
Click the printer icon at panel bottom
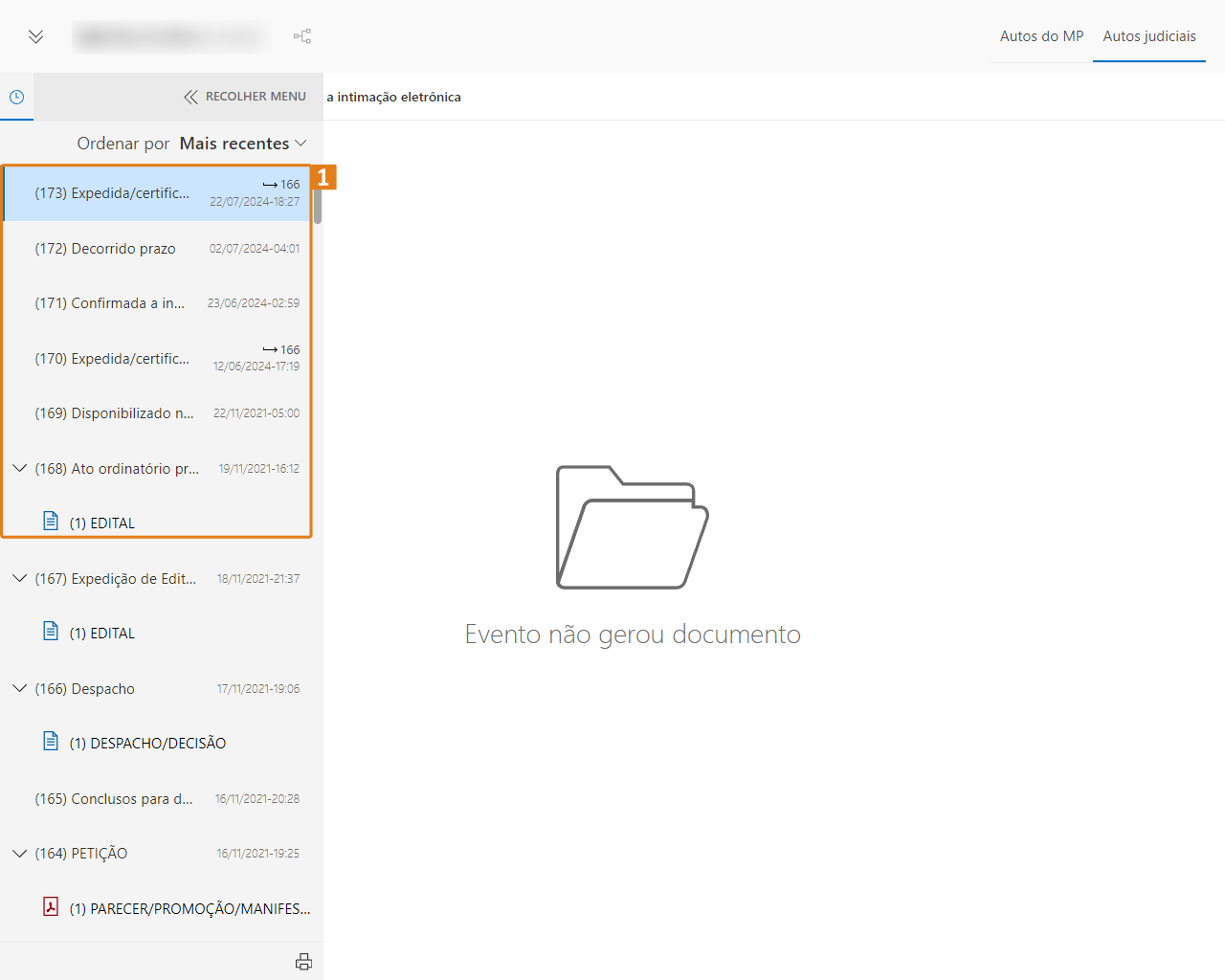[303, 962]
